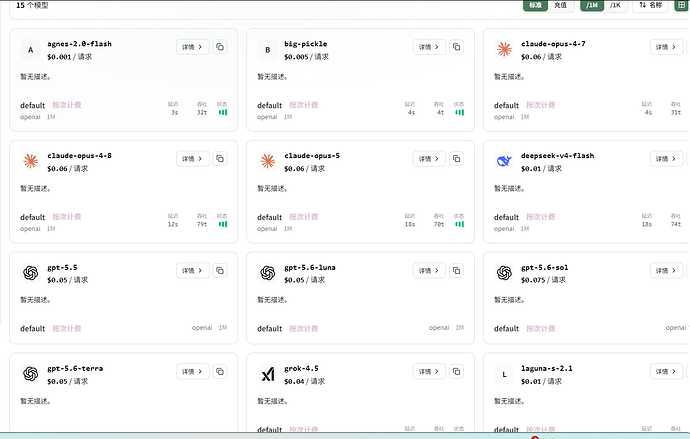
Task: Click the '$0.005 / 请求' price
Action: point(306,57)
